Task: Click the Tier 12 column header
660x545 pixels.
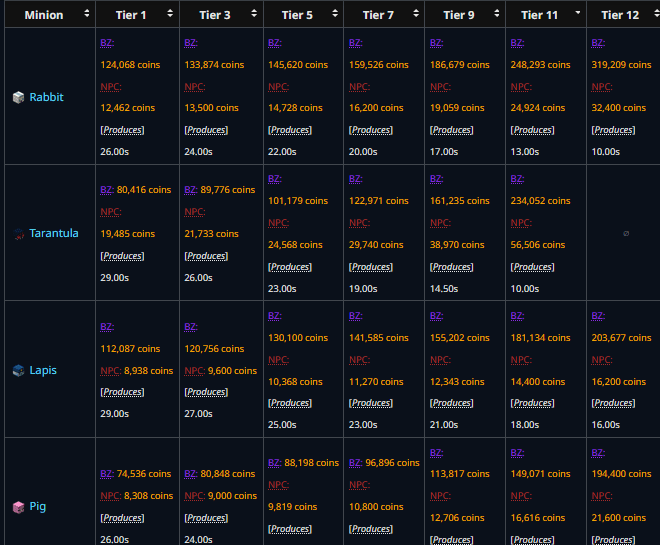Action: [x=623, y=15]
